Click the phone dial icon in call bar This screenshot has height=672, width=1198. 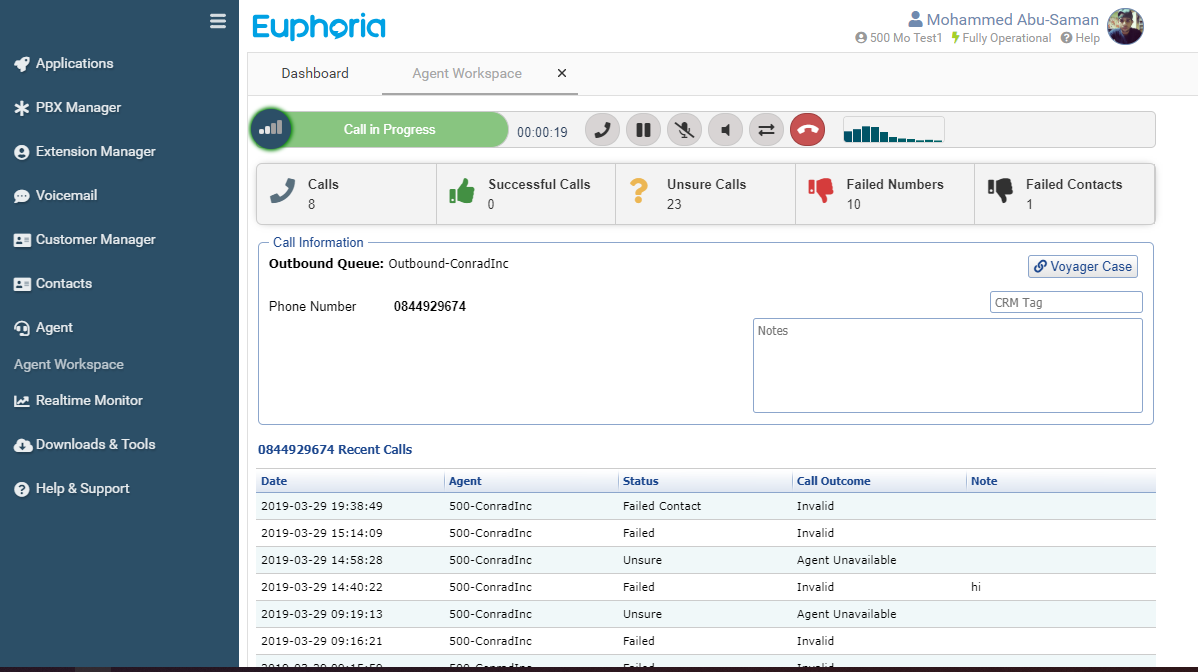(602, 130)
